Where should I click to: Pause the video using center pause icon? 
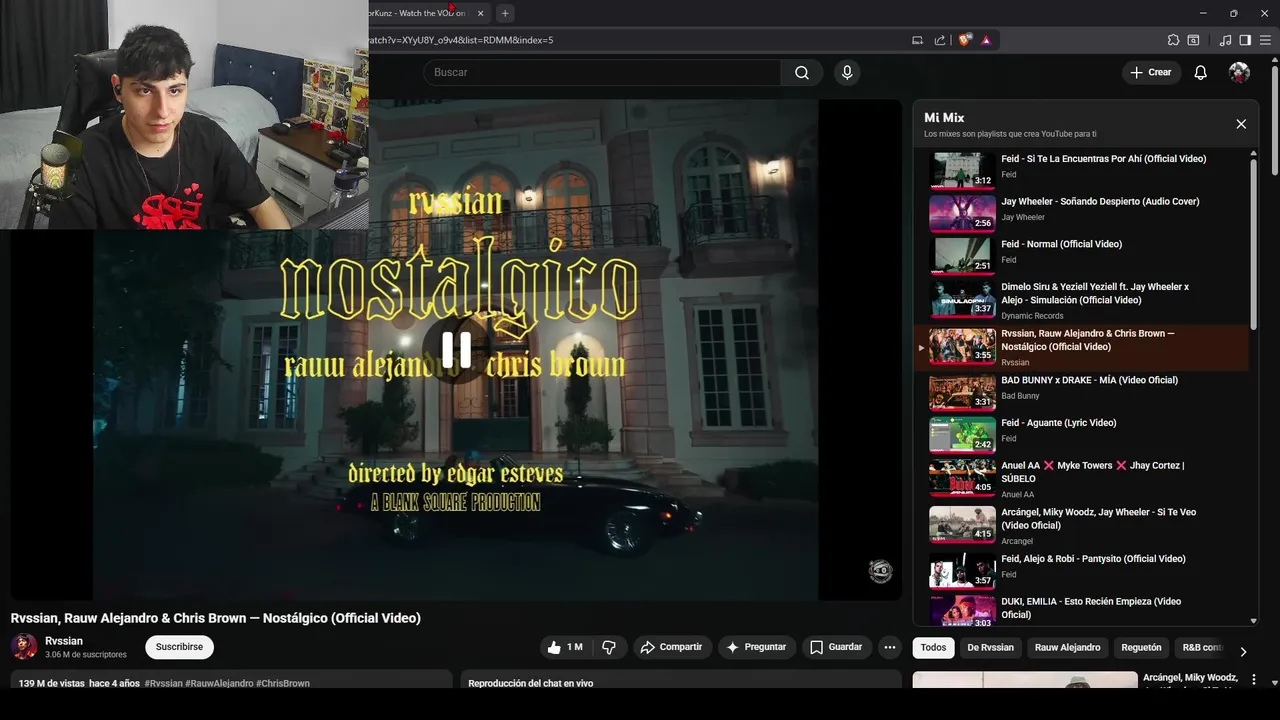[456, 349]
